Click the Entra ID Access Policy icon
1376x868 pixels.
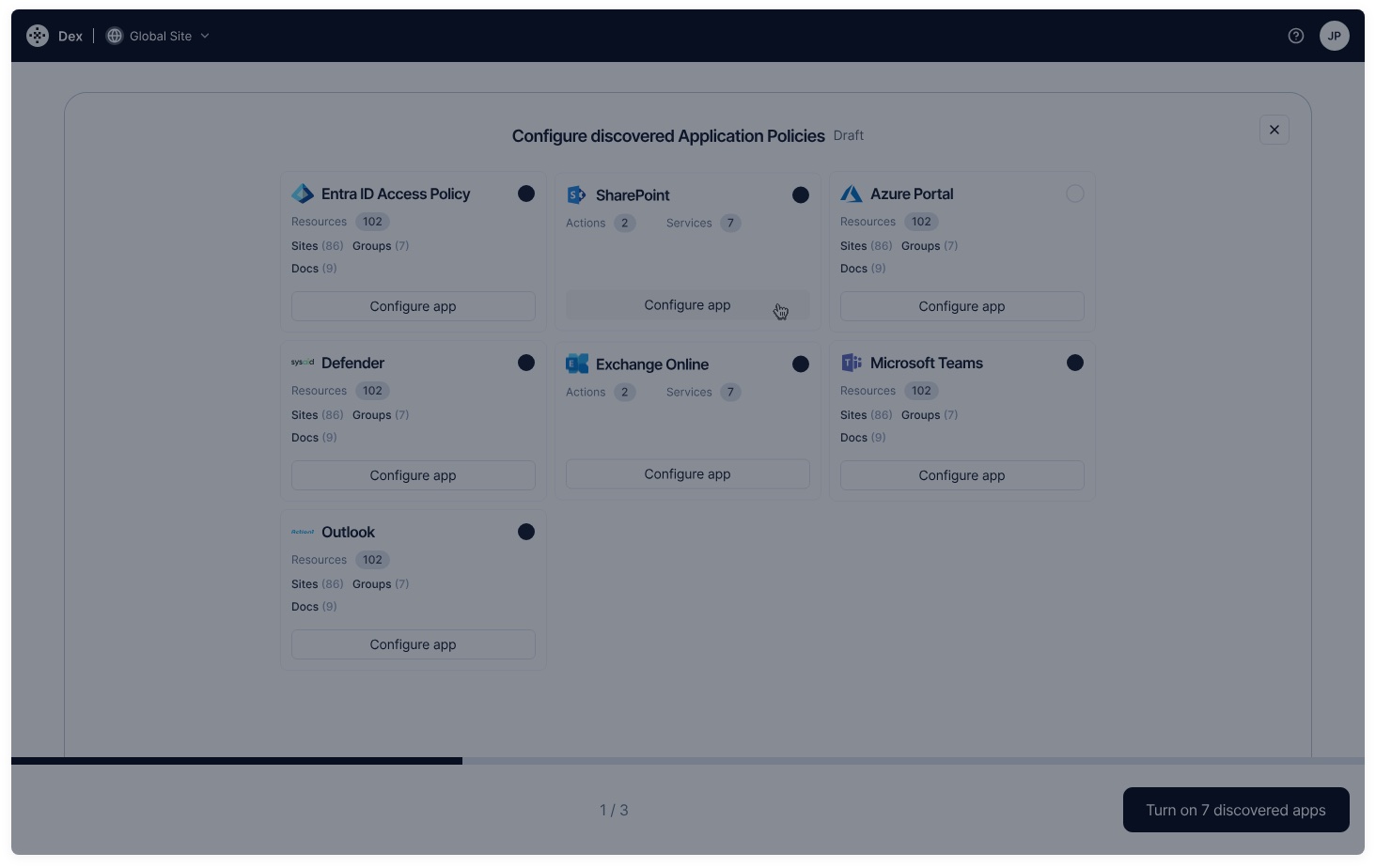tap(303, 194)
